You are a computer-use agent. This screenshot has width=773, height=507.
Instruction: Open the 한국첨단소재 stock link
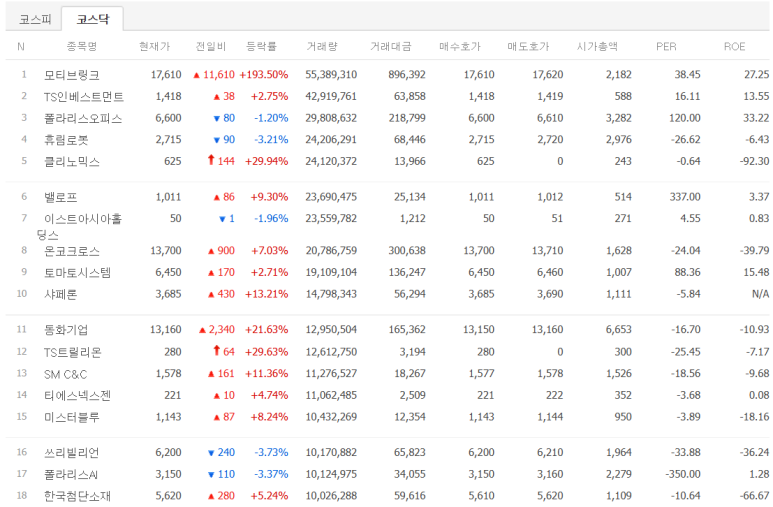pos(77,496)
